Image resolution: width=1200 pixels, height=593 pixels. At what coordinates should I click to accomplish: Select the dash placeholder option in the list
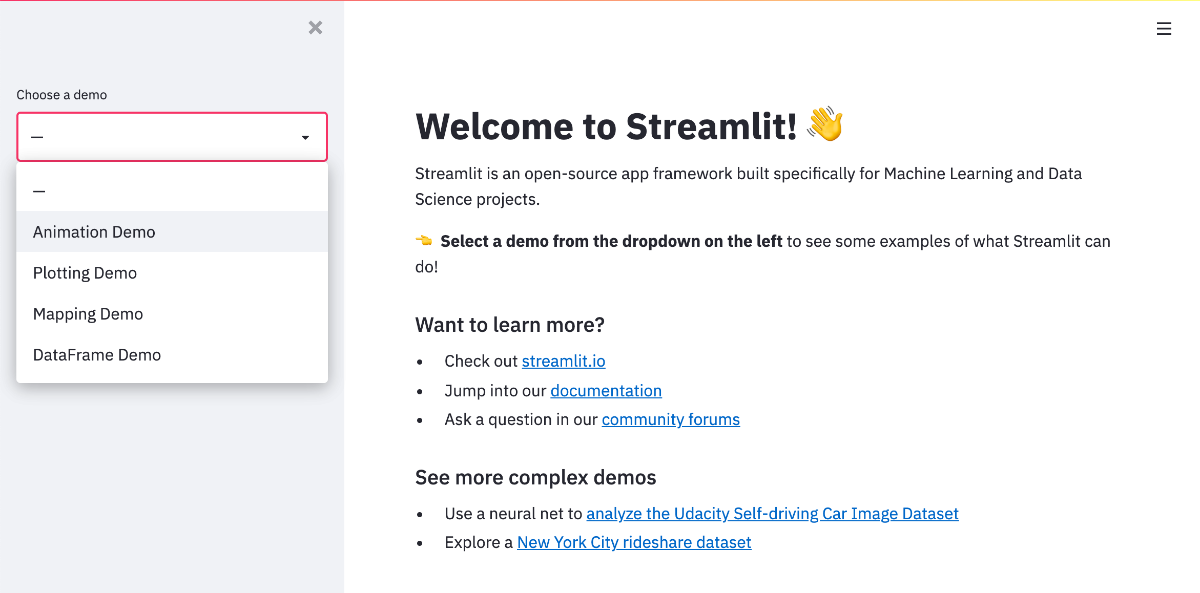(x=172, y=191)
